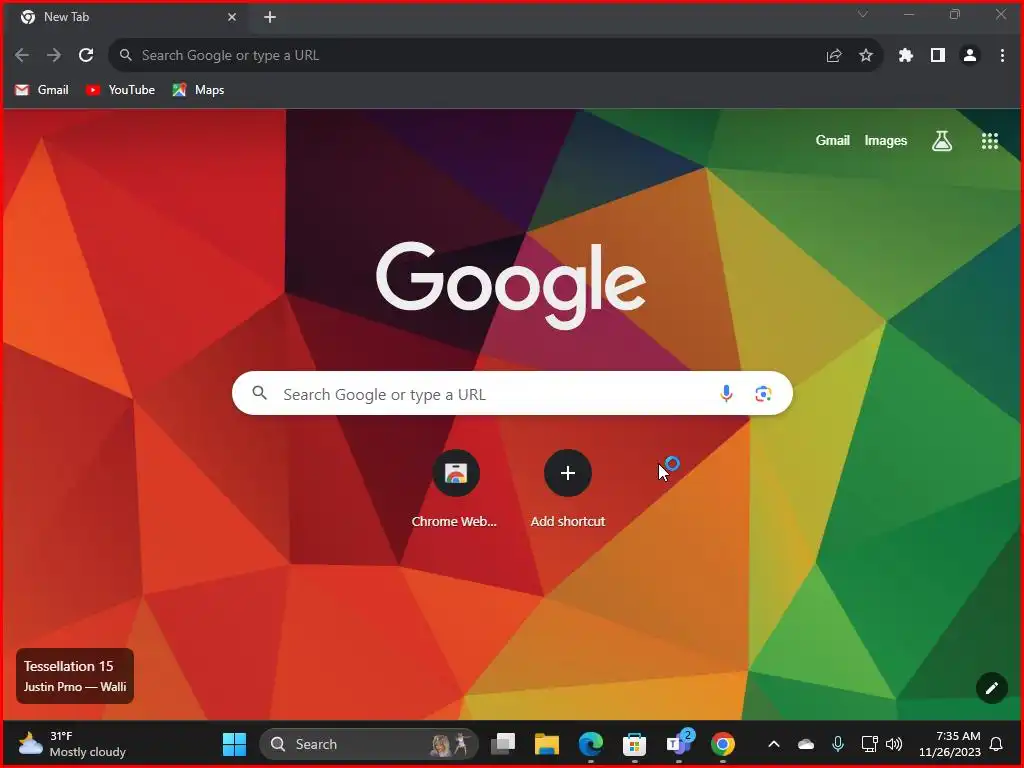Share this page icon in address bar
Viewport: 1024px width, 768px height.
pyautogui.click(x=834, y=56)
